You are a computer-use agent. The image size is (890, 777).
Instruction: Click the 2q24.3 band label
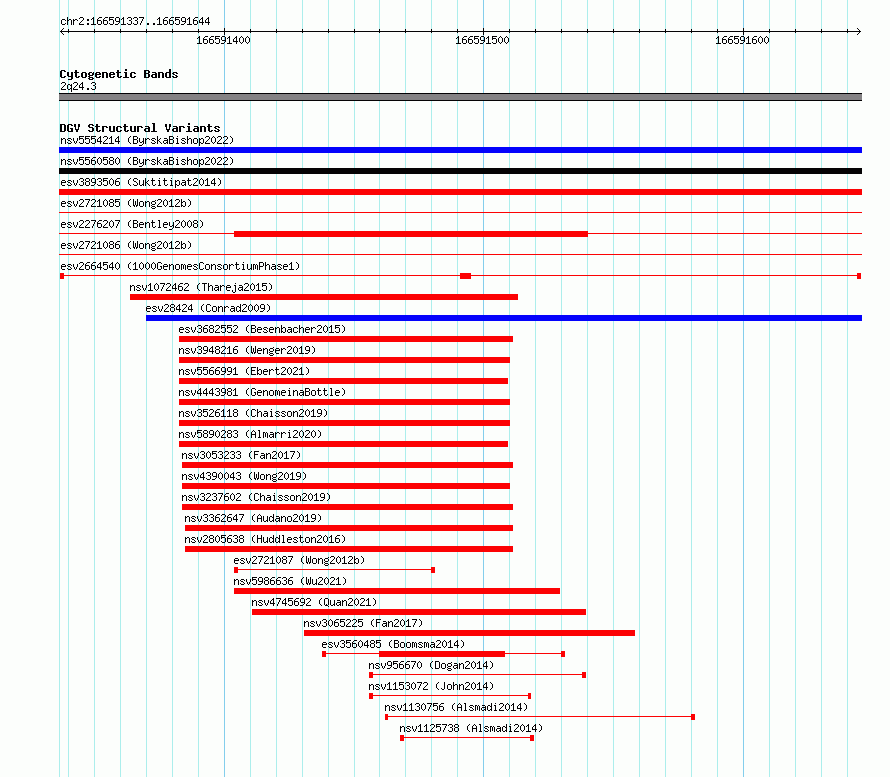pos(78,86)
